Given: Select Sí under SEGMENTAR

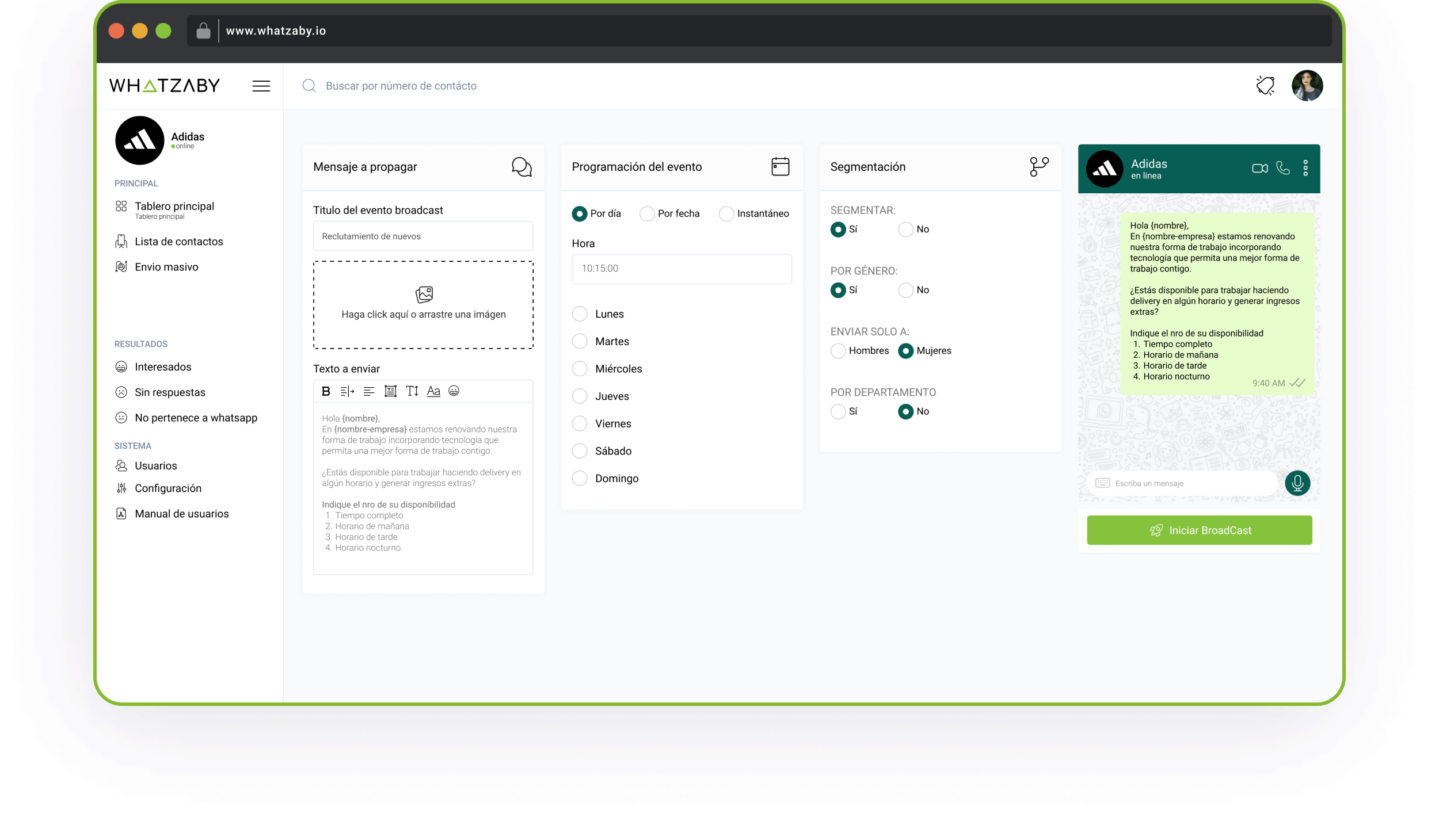Looking at the screenshot, I should point(837,230).
